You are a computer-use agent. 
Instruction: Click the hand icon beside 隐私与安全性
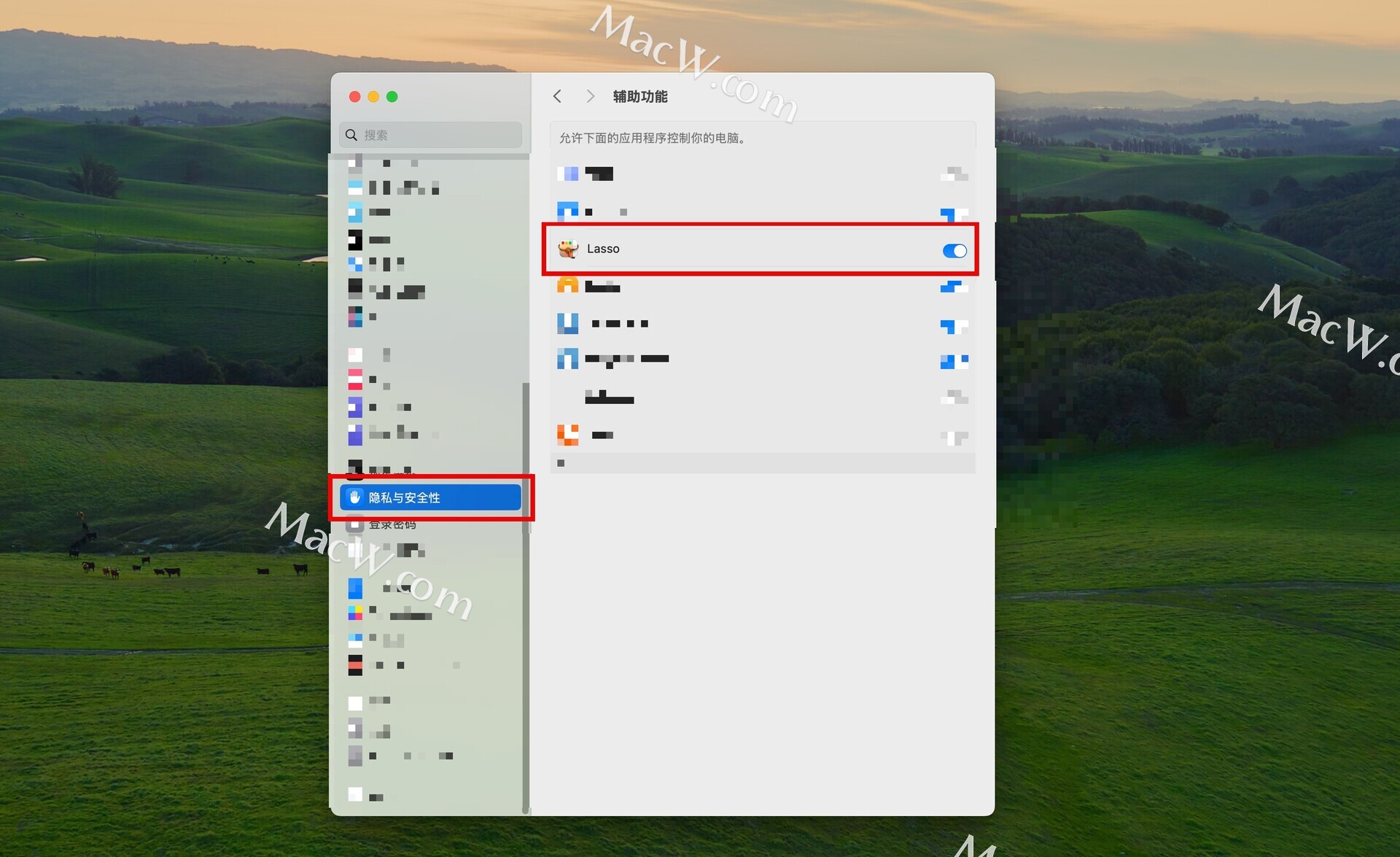click(354, 497)
